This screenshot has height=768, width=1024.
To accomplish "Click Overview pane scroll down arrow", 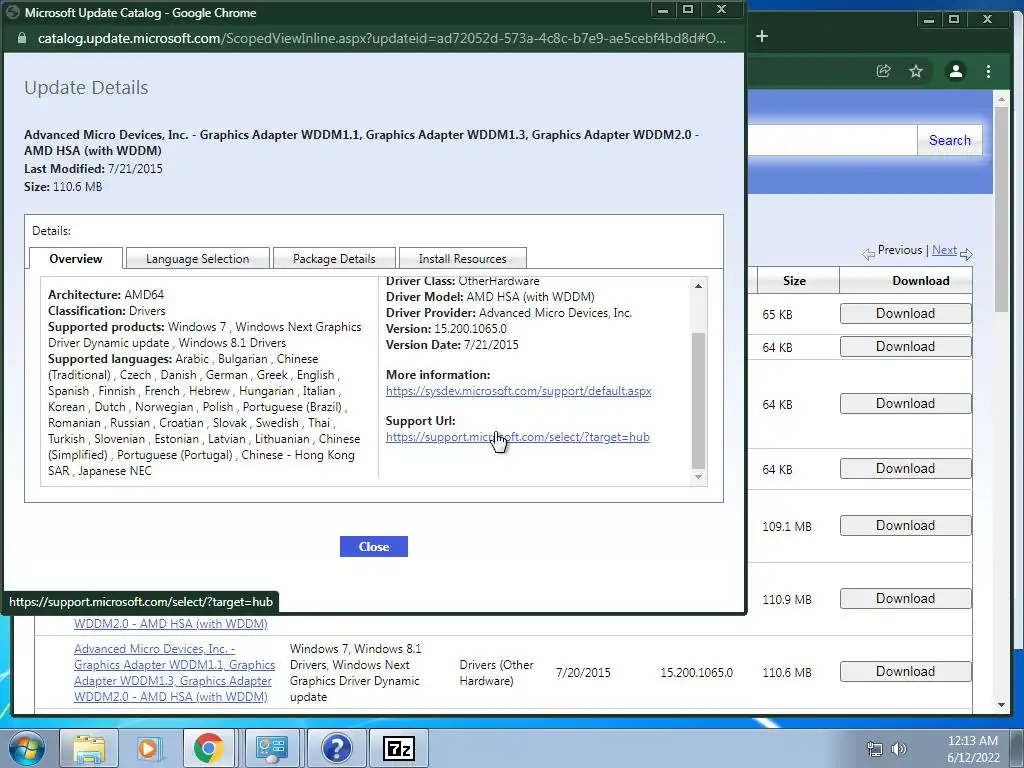I will point(698,477).
